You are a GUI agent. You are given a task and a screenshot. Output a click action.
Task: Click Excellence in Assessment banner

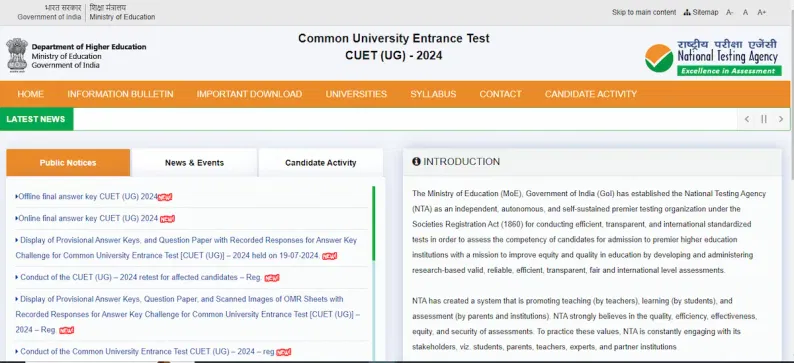pos(729,71)
